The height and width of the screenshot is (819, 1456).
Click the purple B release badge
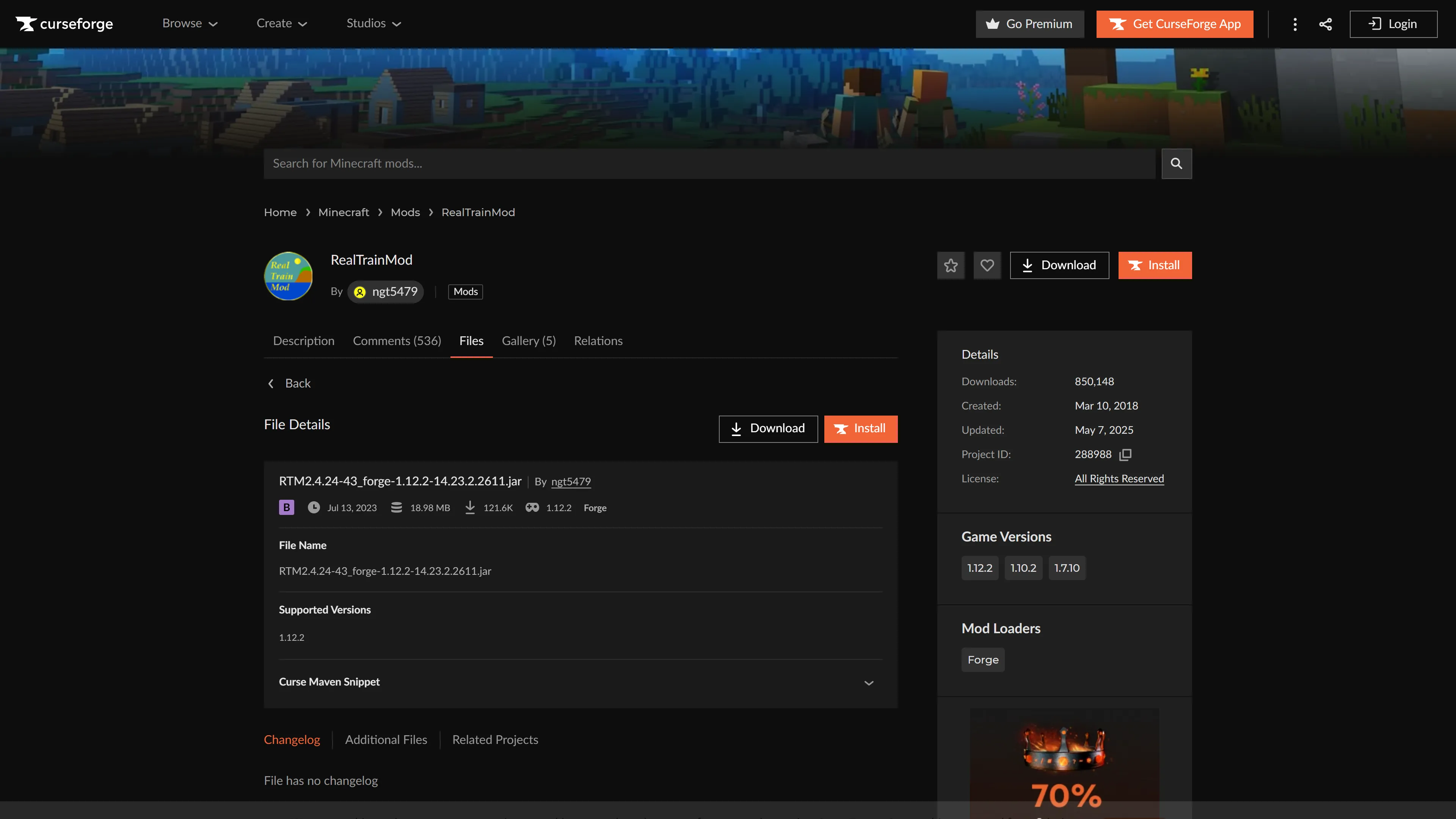click(286, 508)
